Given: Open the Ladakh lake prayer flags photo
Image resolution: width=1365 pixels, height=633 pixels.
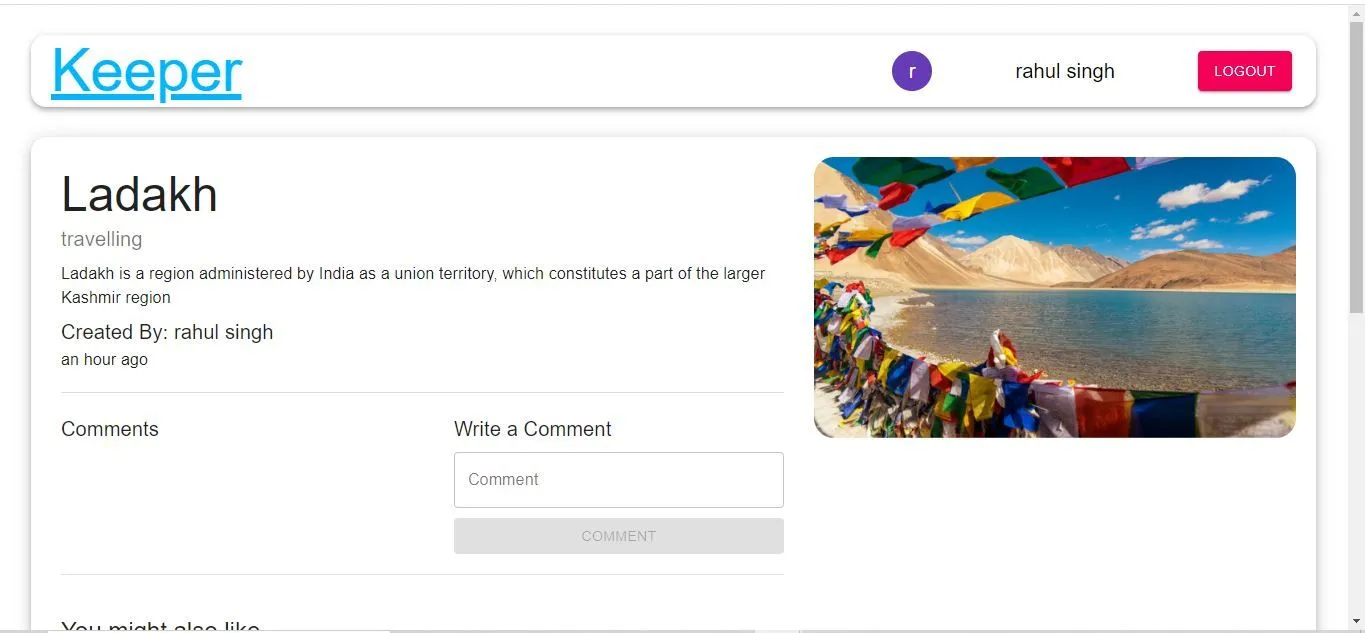Looking at the screenshot, I should 1055,297.
